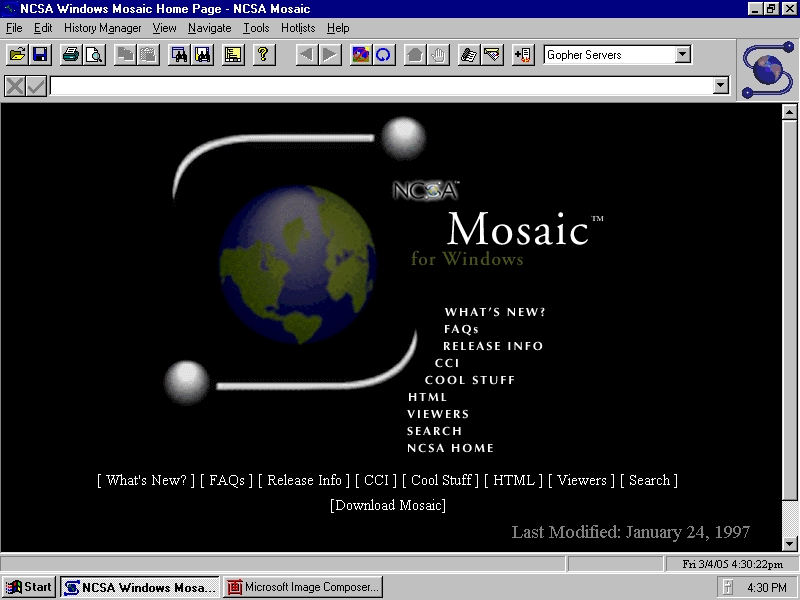Viewport: 800px width, 600px height.
Task: Click the gray checkmark accept URL button
Action: pyautogui.click(x=36, y=86)
